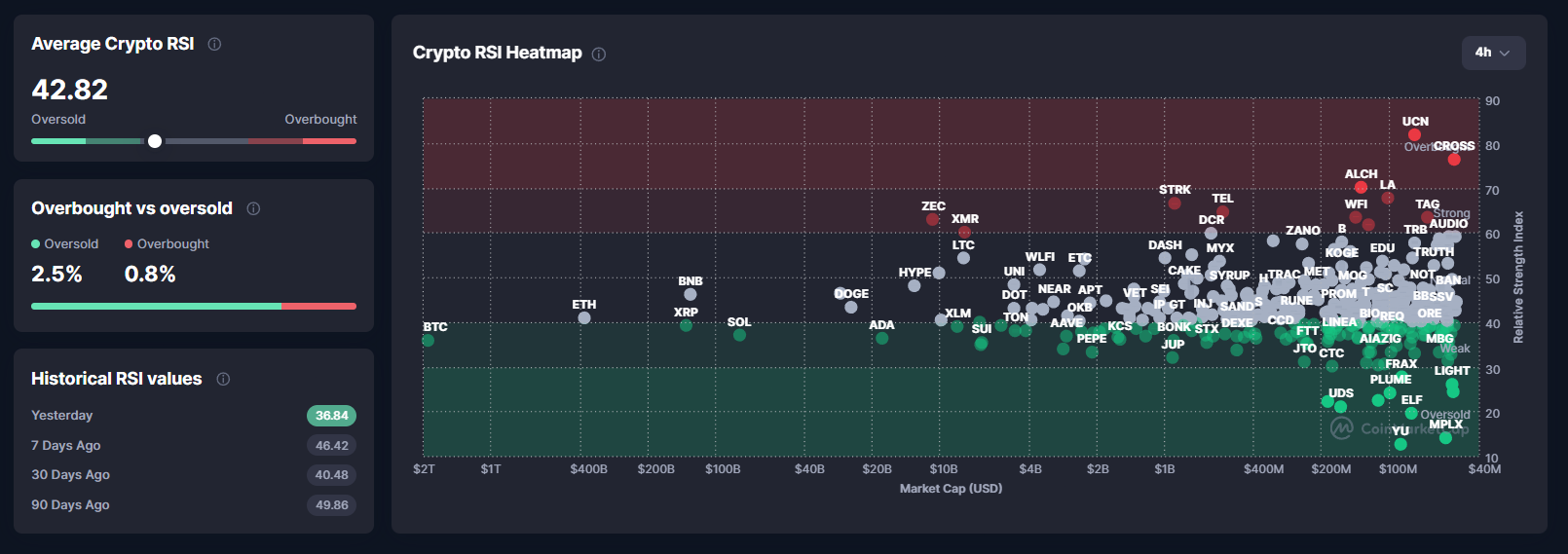Screen dimensions: 1568x554
Task: Click the RSI slider handle
Action: 155,141
